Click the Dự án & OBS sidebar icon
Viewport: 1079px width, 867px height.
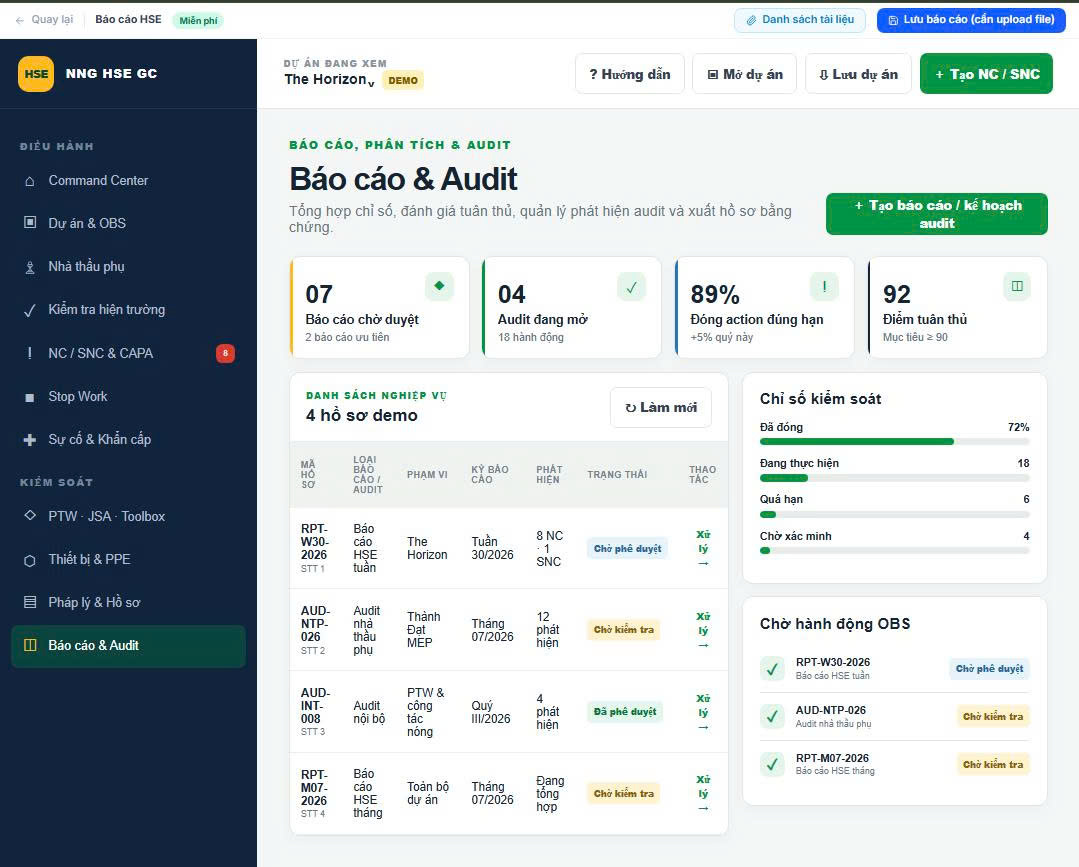30,222
